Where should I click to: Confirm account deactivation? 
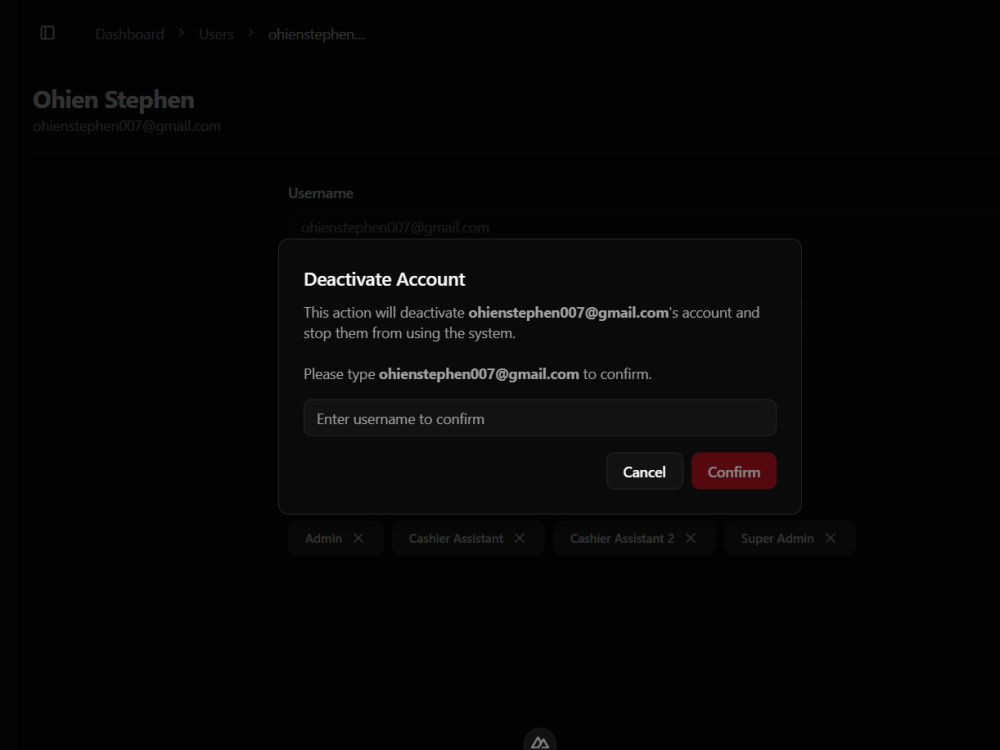click(x=733, y=472)
